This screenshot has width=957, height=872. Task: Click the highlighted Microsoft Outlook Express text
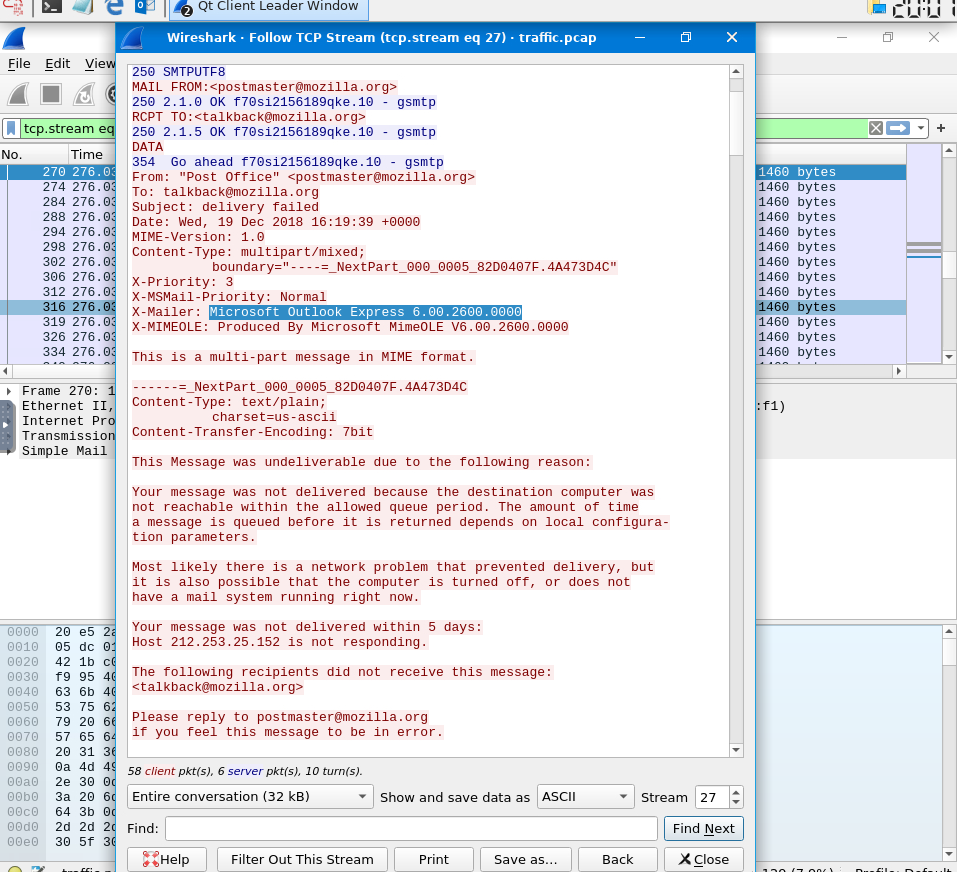point(365,312)
